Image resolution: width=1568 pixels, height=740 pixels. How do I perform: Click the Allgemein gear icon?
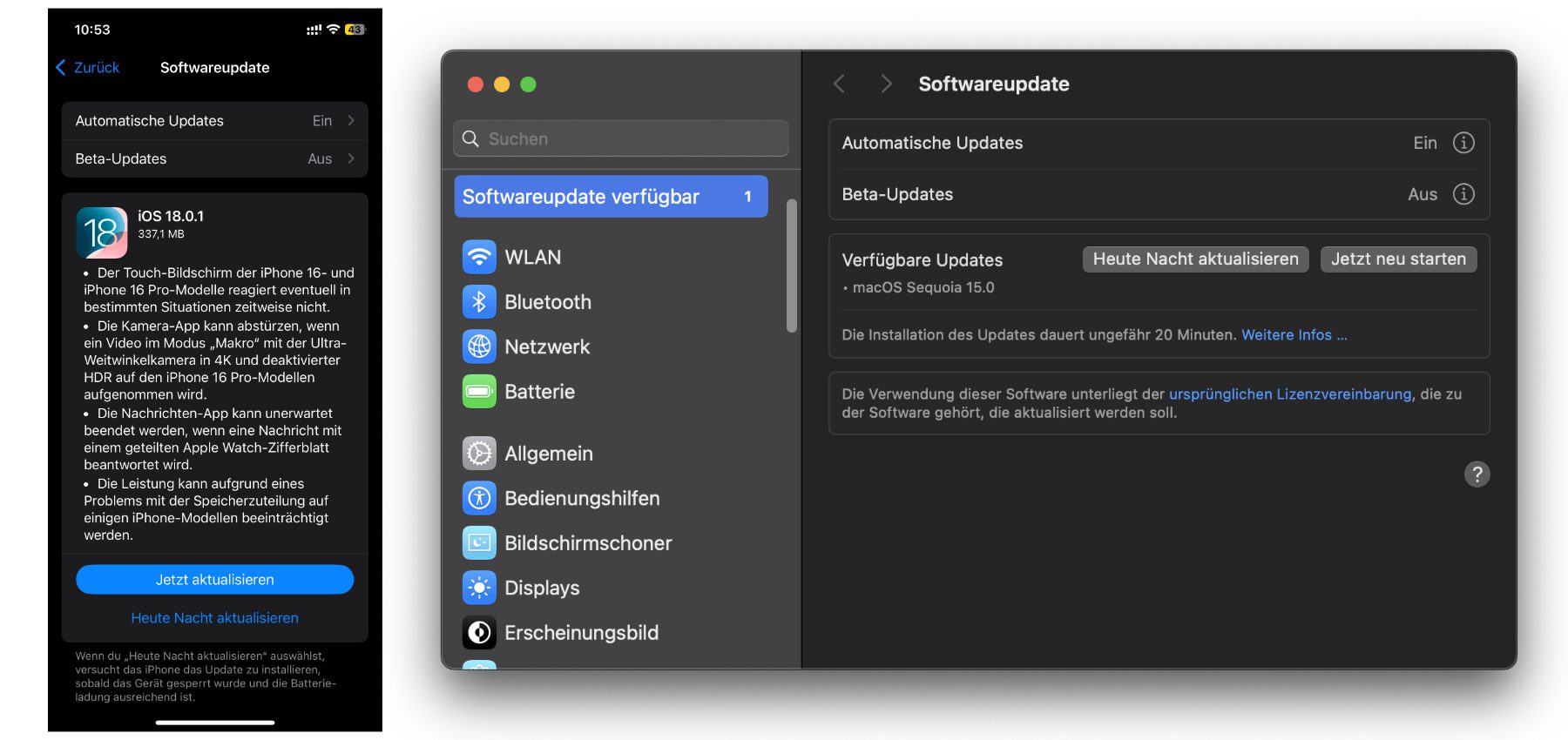(x=479, y=454)
